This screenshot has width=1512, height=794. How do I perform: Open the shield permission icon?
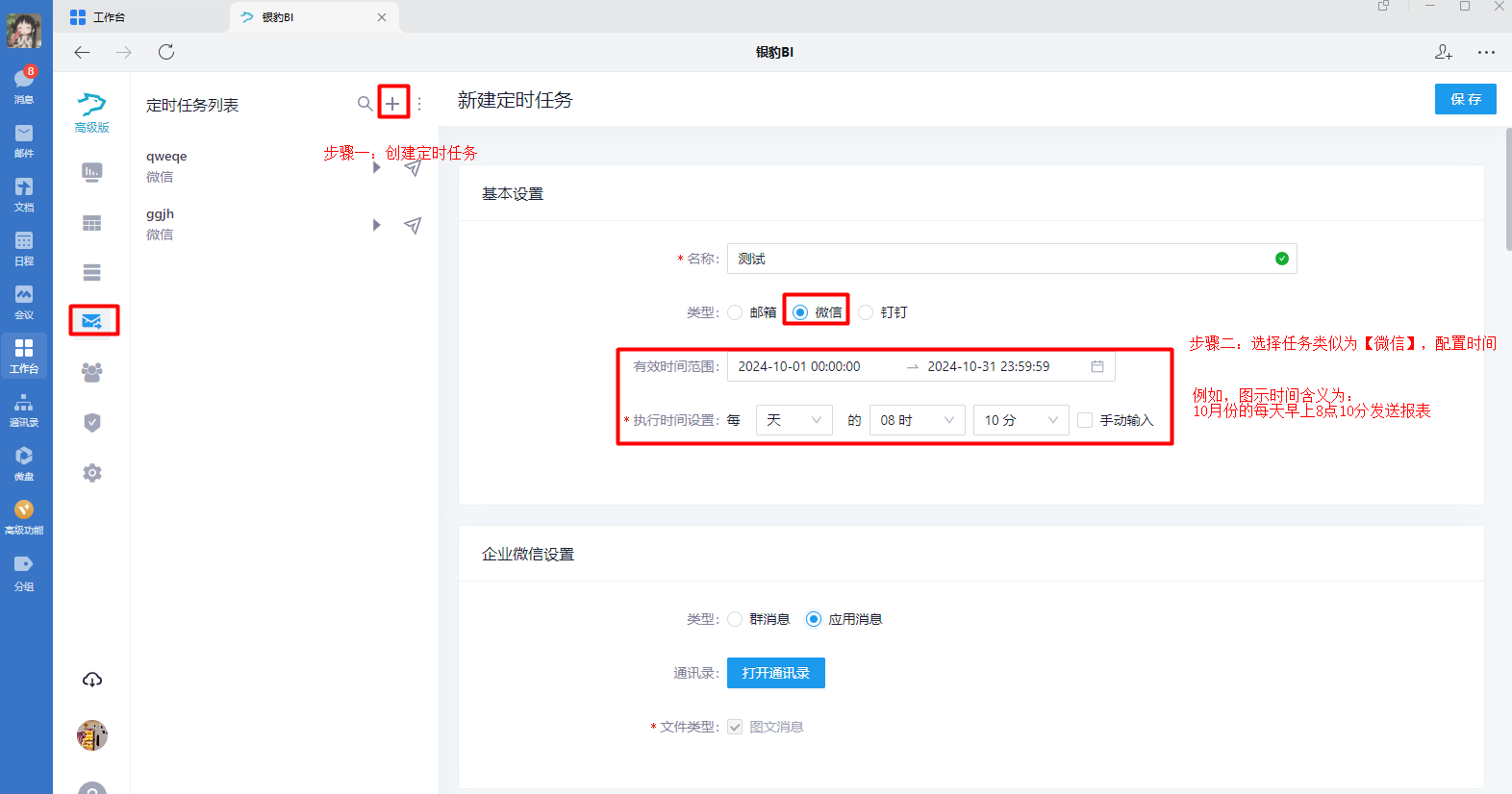coord(92,422)
